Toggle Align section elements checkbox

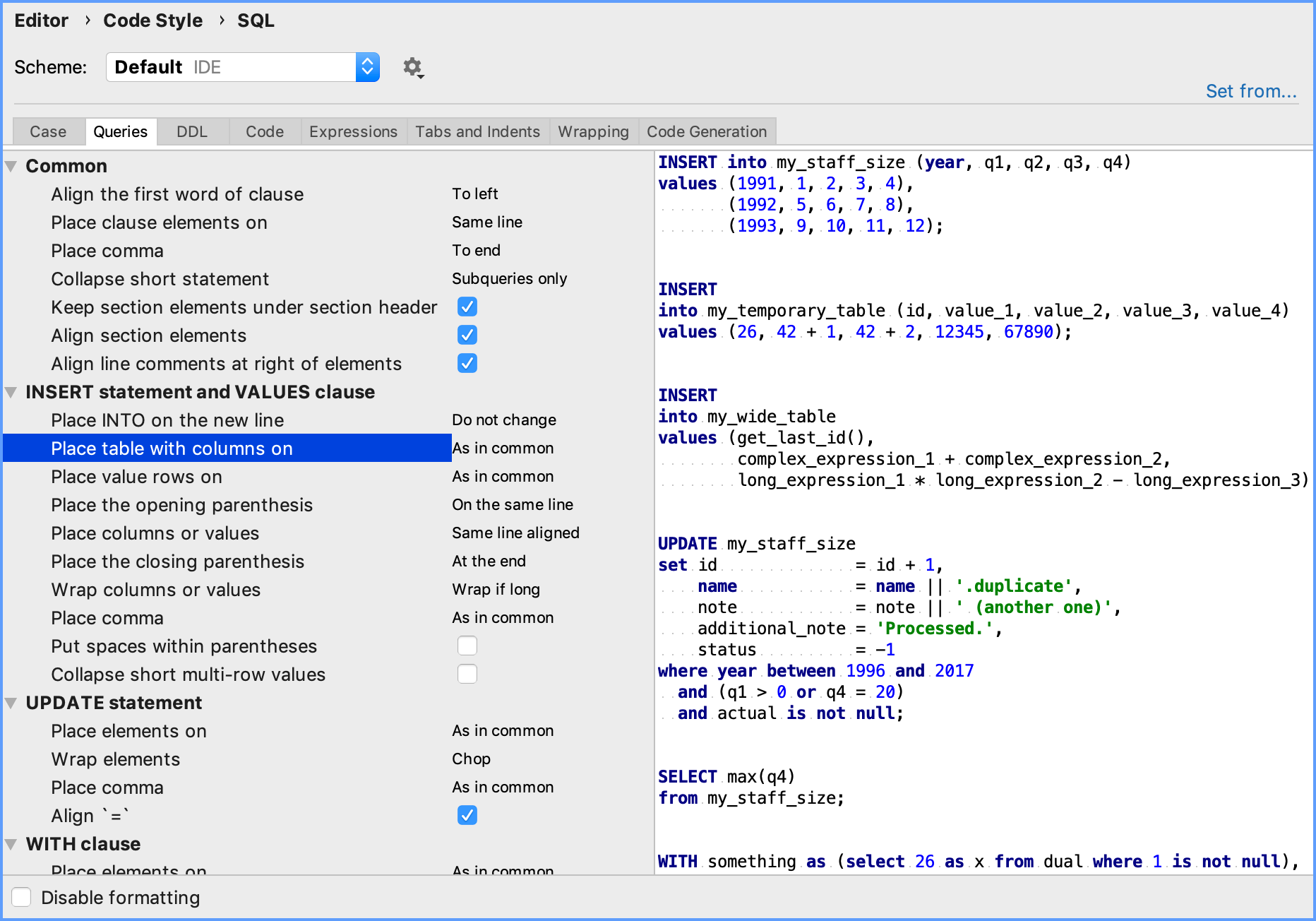[x=467, y=335]
